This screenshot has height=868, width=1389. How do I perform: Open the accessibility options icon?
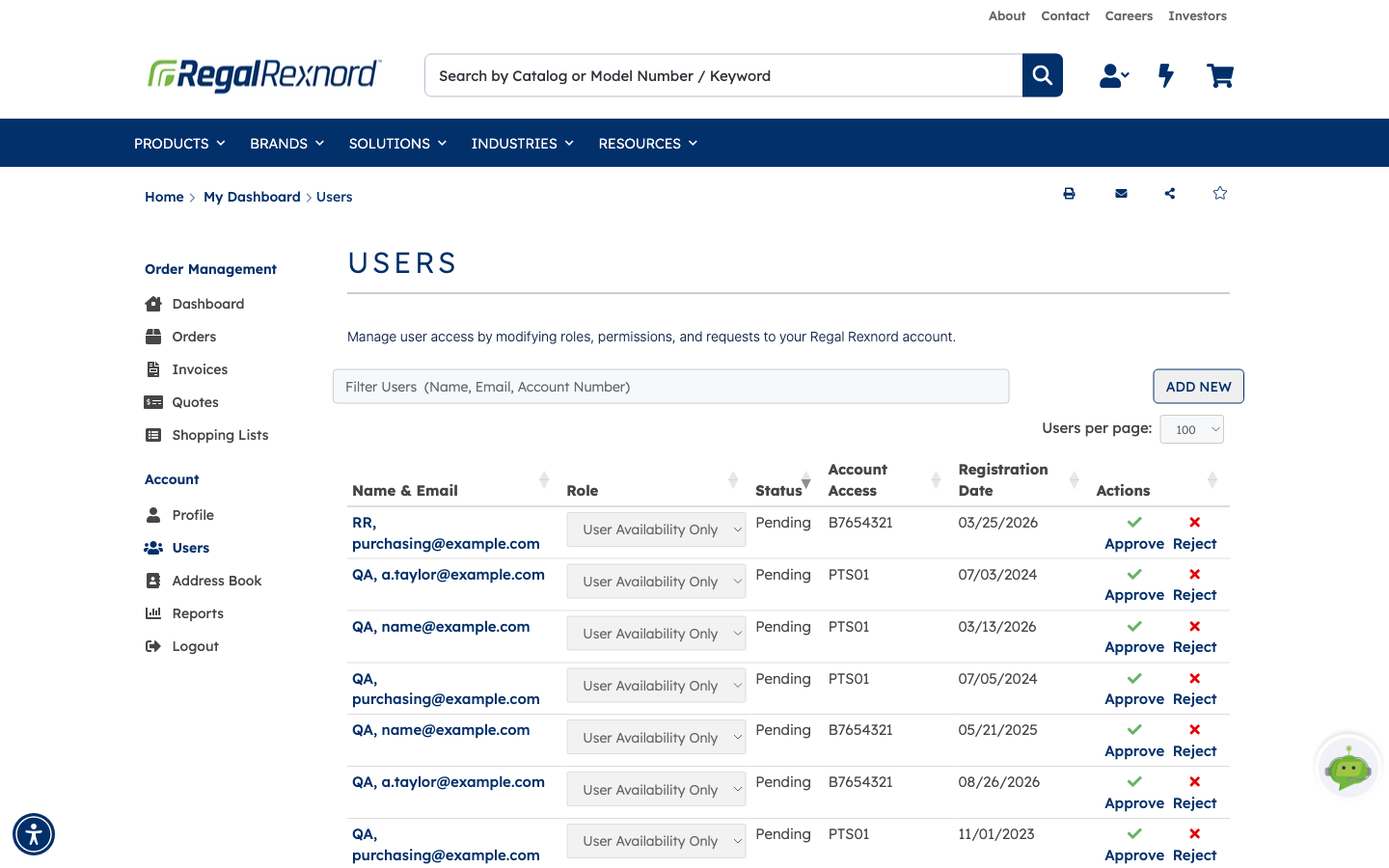point(34,834)
